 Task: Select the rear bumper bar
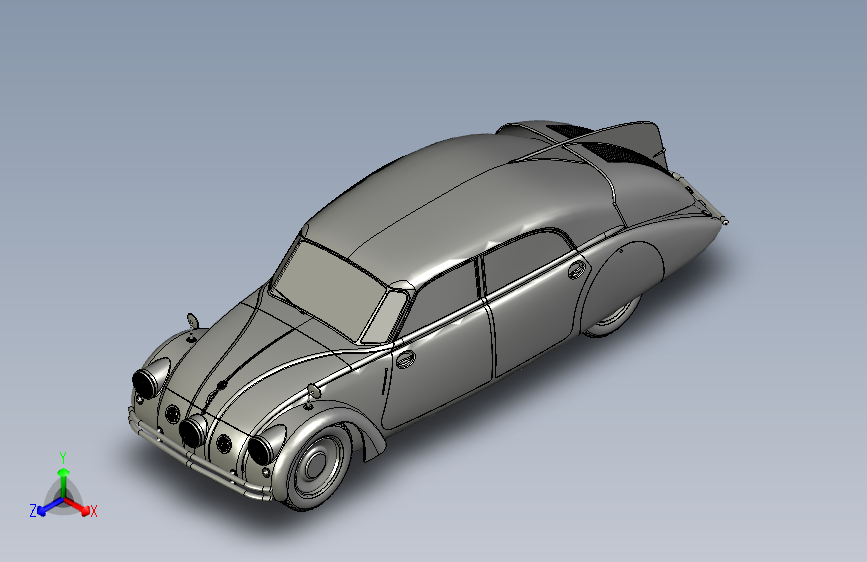tap(701, 199)
